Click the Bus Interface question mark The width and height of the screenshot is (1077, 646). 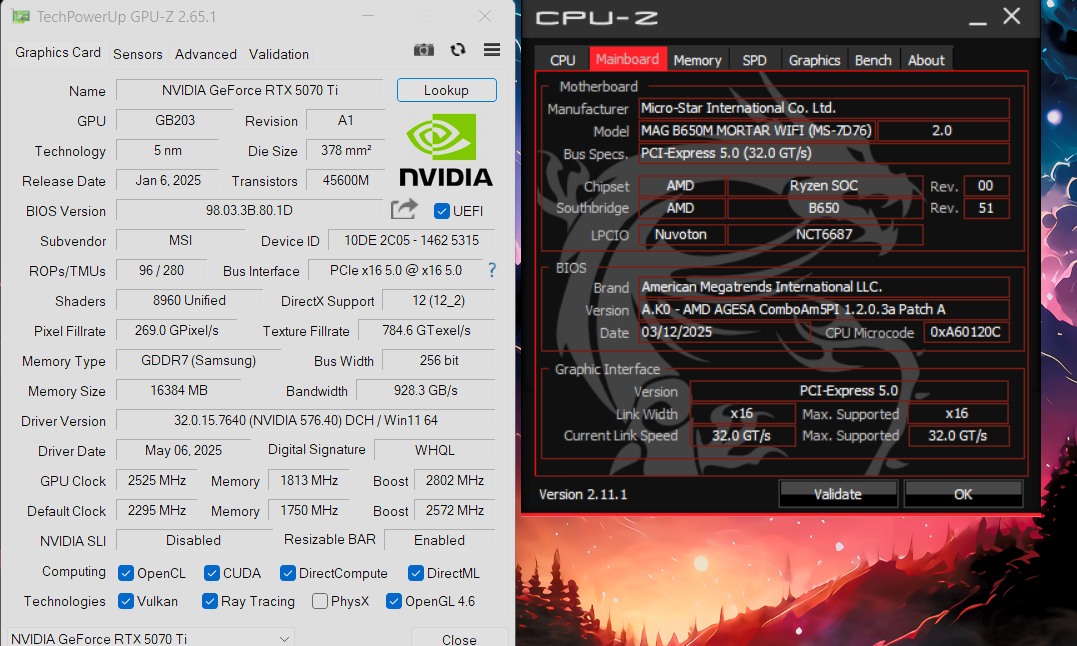pos(492,270)
